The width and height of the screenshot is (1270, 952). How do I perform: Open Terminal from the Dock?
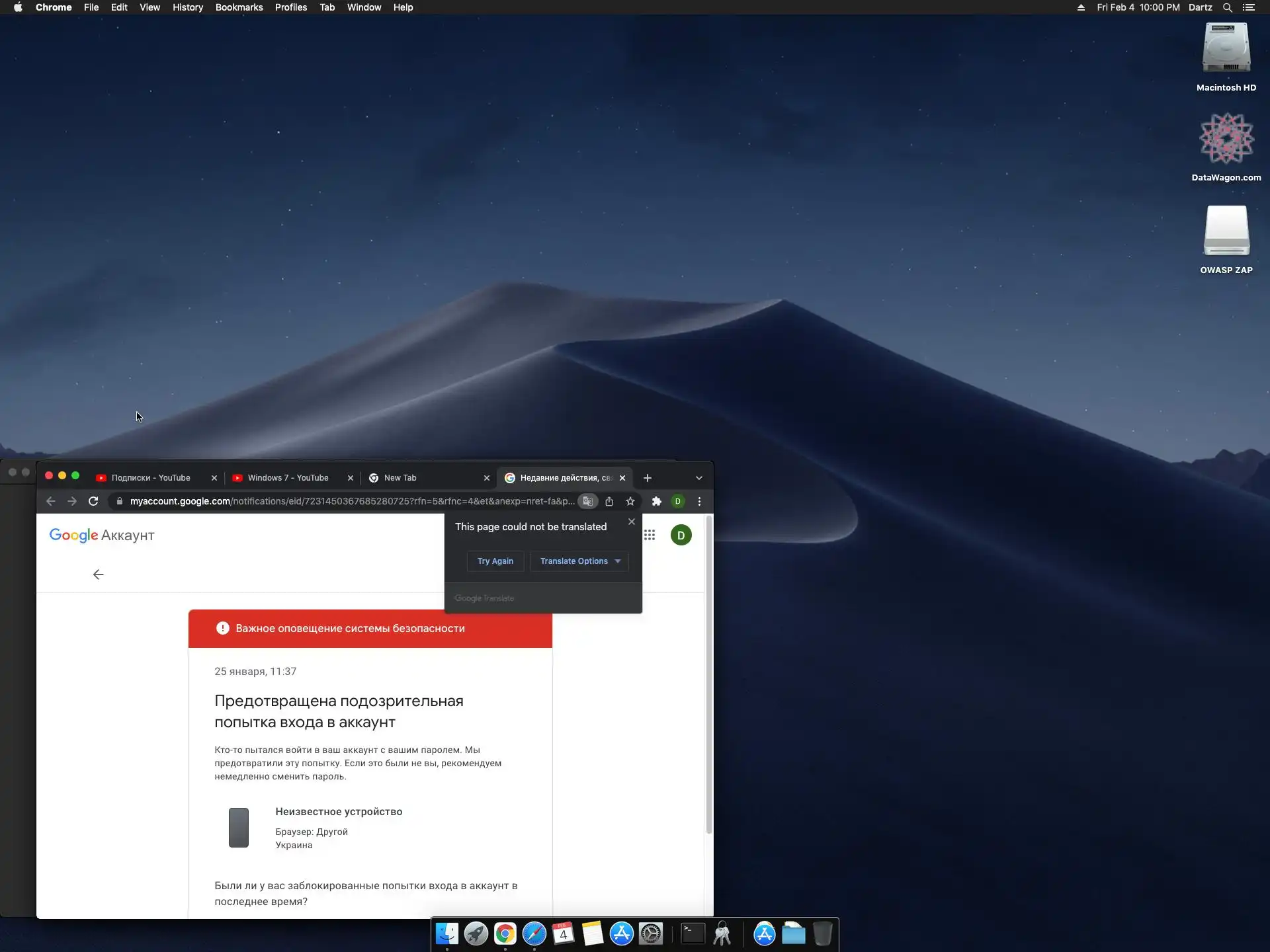coord(693,933)
